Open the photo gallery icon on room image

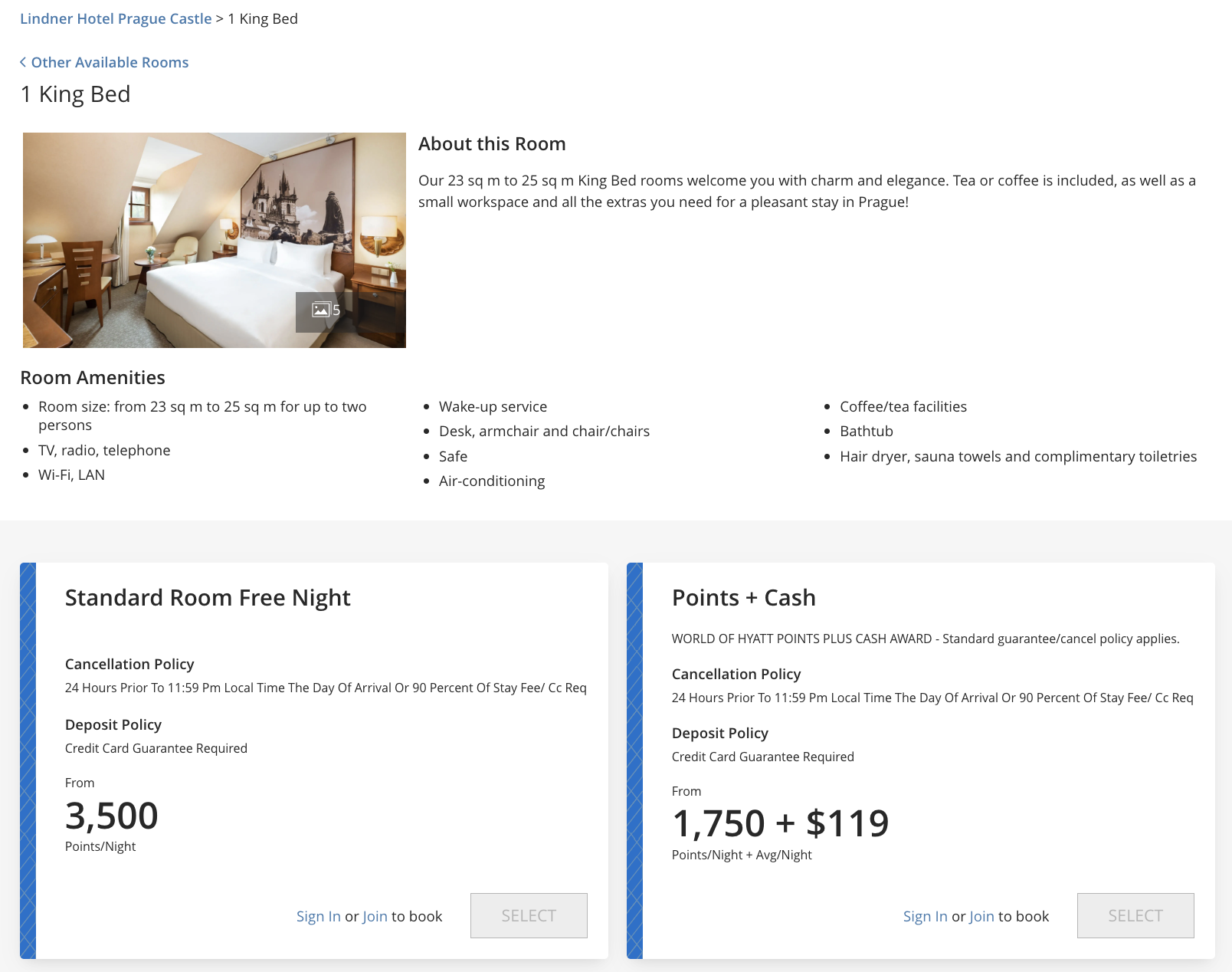pyautogui.click(x=325, y=310)
